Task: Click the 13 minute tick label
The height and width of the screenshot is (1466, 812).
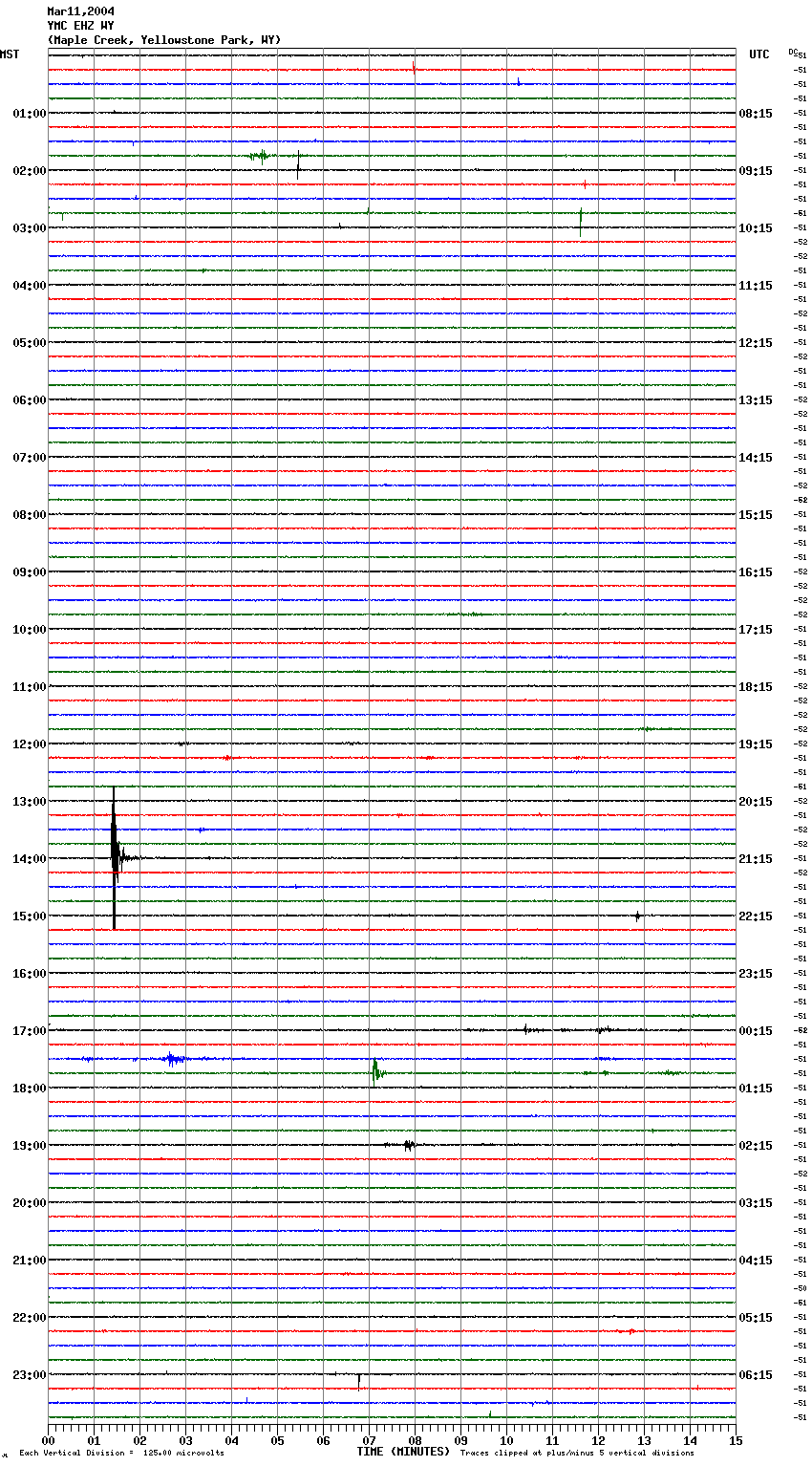Action: [644, 1440]
